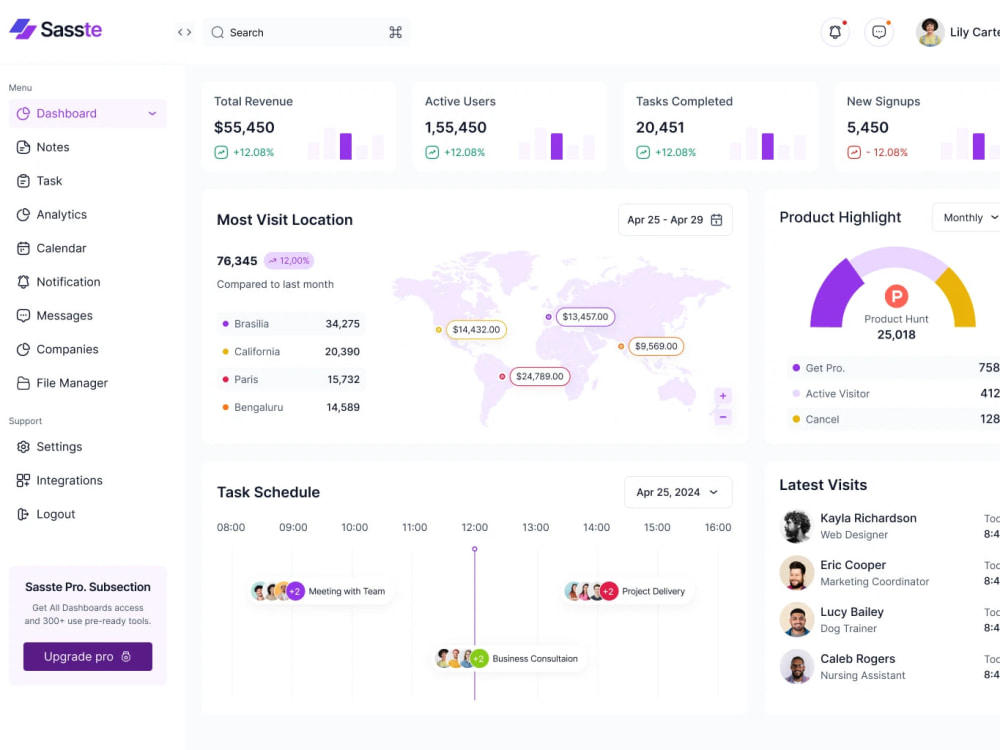1000x750 pixels.
Task: Click the Paris location row
Action: tap(291, 379)
